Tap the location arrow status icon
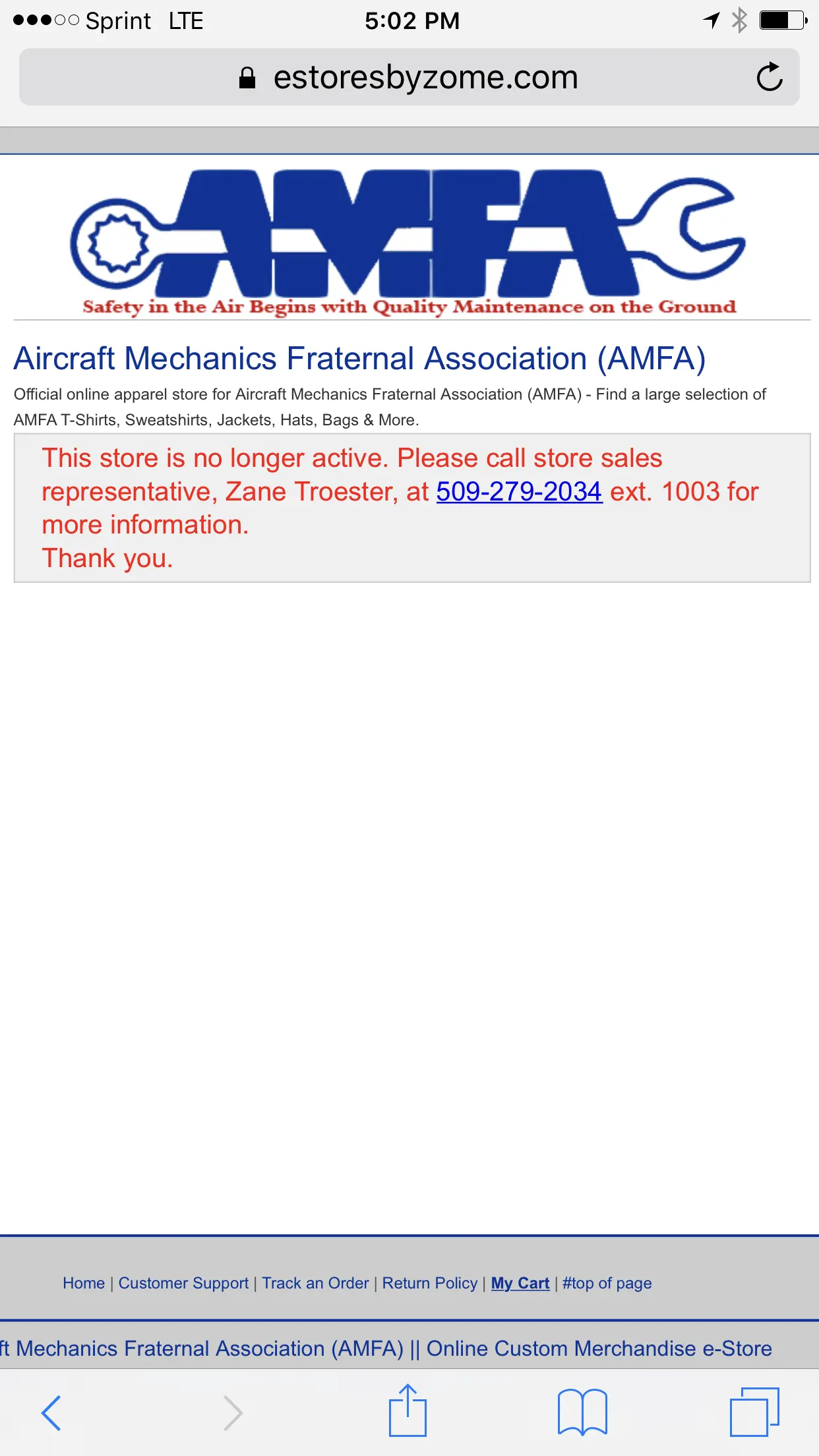This screenshot has height=1456, width=819. [x=711, y=20]
